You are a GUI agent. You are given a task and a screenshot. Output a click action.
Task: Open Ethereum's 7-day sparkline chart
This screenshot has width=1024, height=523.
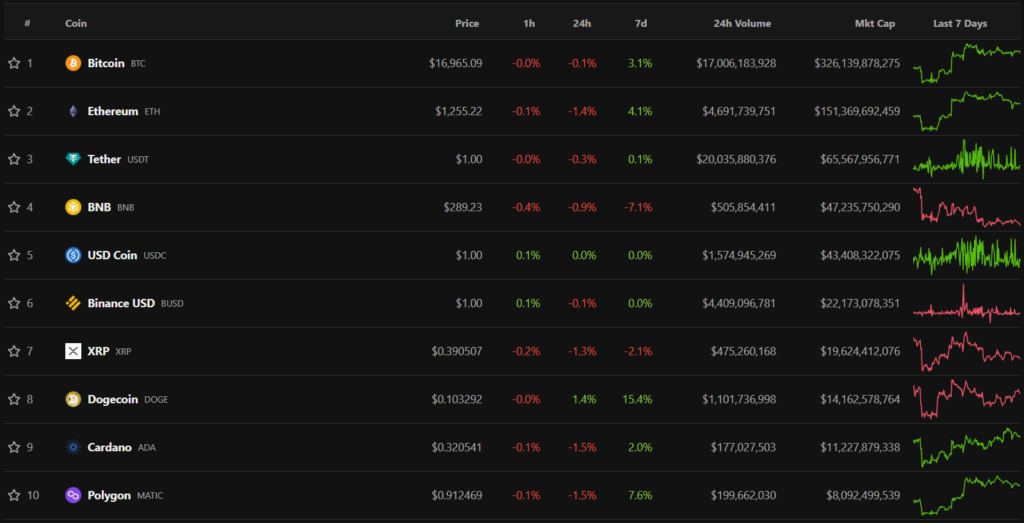[x=967, y=112]
